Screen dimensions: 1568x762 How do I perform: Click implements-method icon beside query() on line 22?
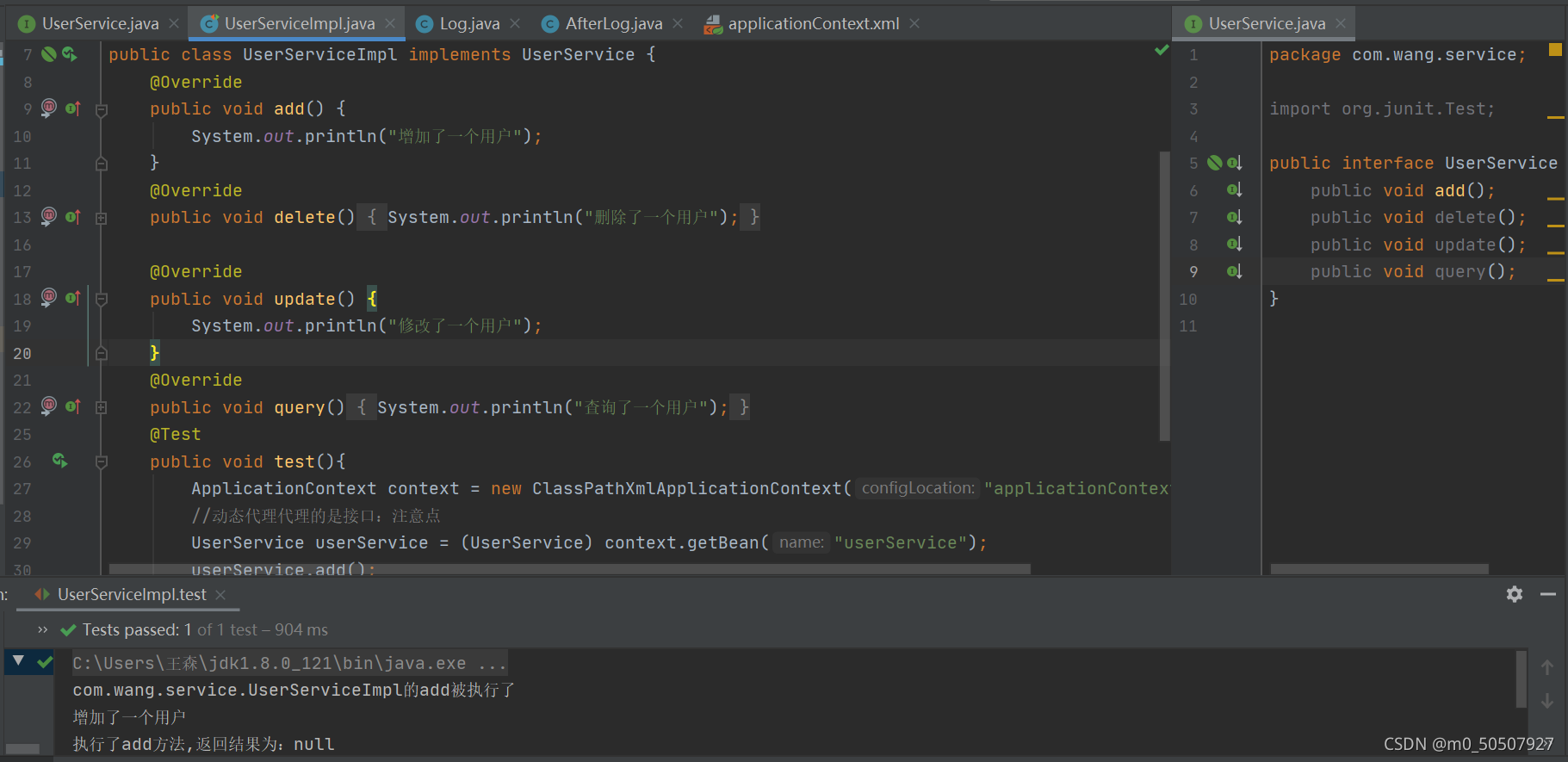pos(73,407)
